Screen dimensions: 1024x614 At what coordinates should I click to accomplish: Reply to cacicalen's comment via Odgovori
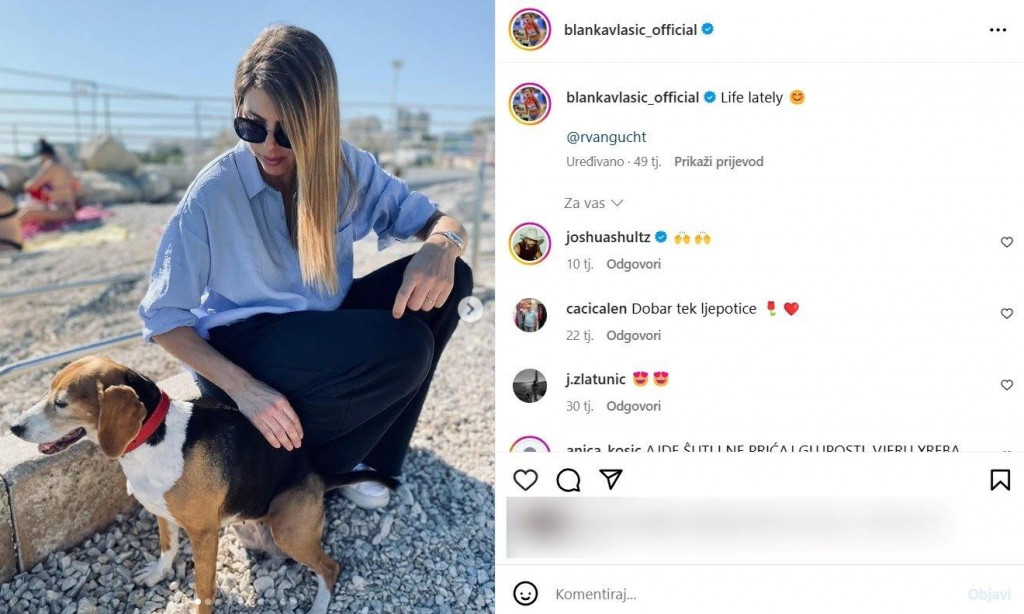point(633,335)
